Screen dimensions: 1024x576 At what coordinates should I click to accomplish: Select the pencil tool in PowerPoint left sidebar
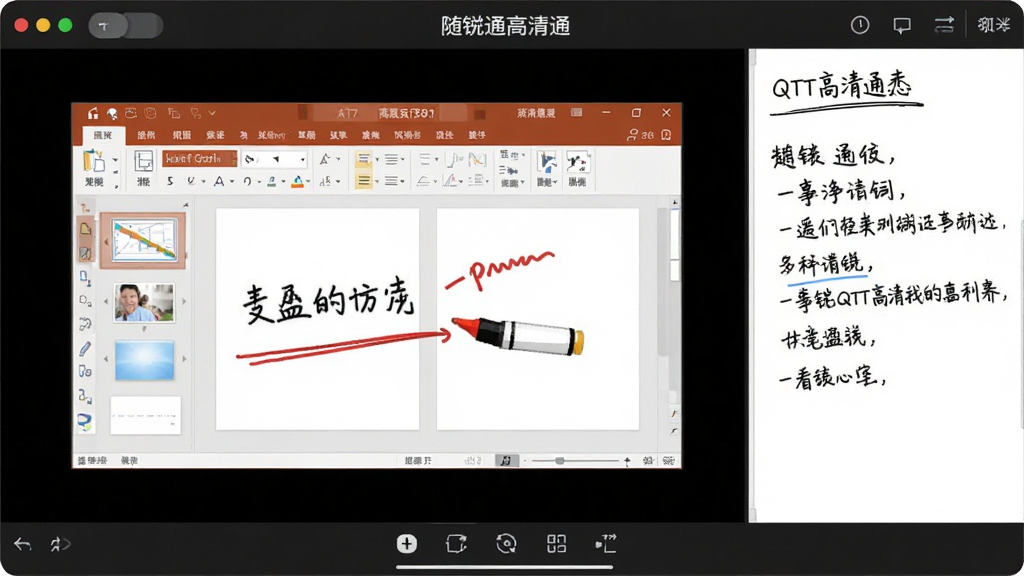coord(85,348)
